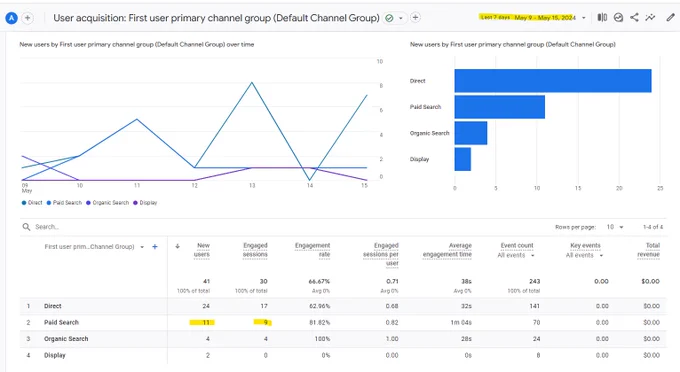Toggle the 'Direct' series in the chart legend

[x=32, y=202]
